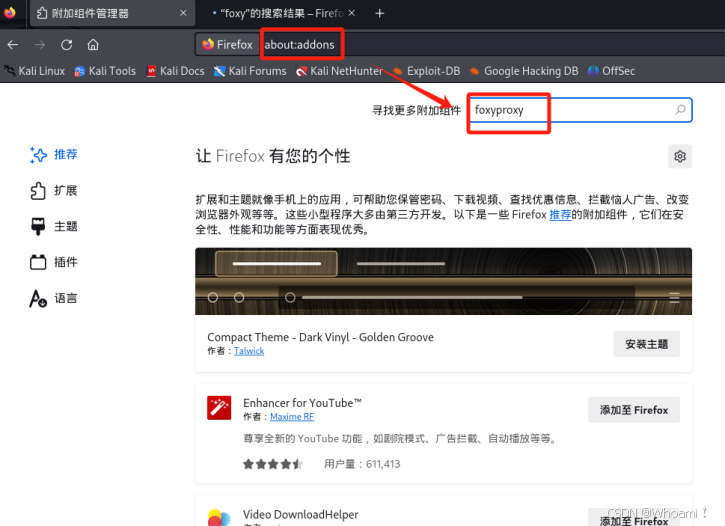Click Compact Theme - Dark Vinyl title
Viewport: 725px width, 526px height.
click(x=320, y=337)
